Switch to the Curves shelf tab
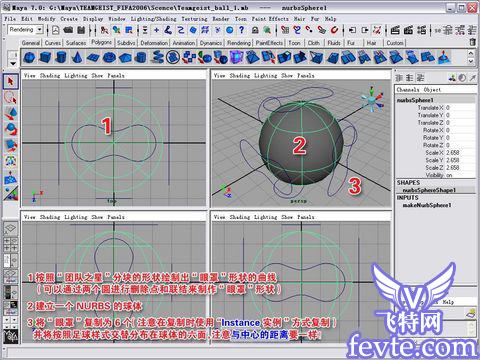This screenshot has height=360, width=480. 53,43
